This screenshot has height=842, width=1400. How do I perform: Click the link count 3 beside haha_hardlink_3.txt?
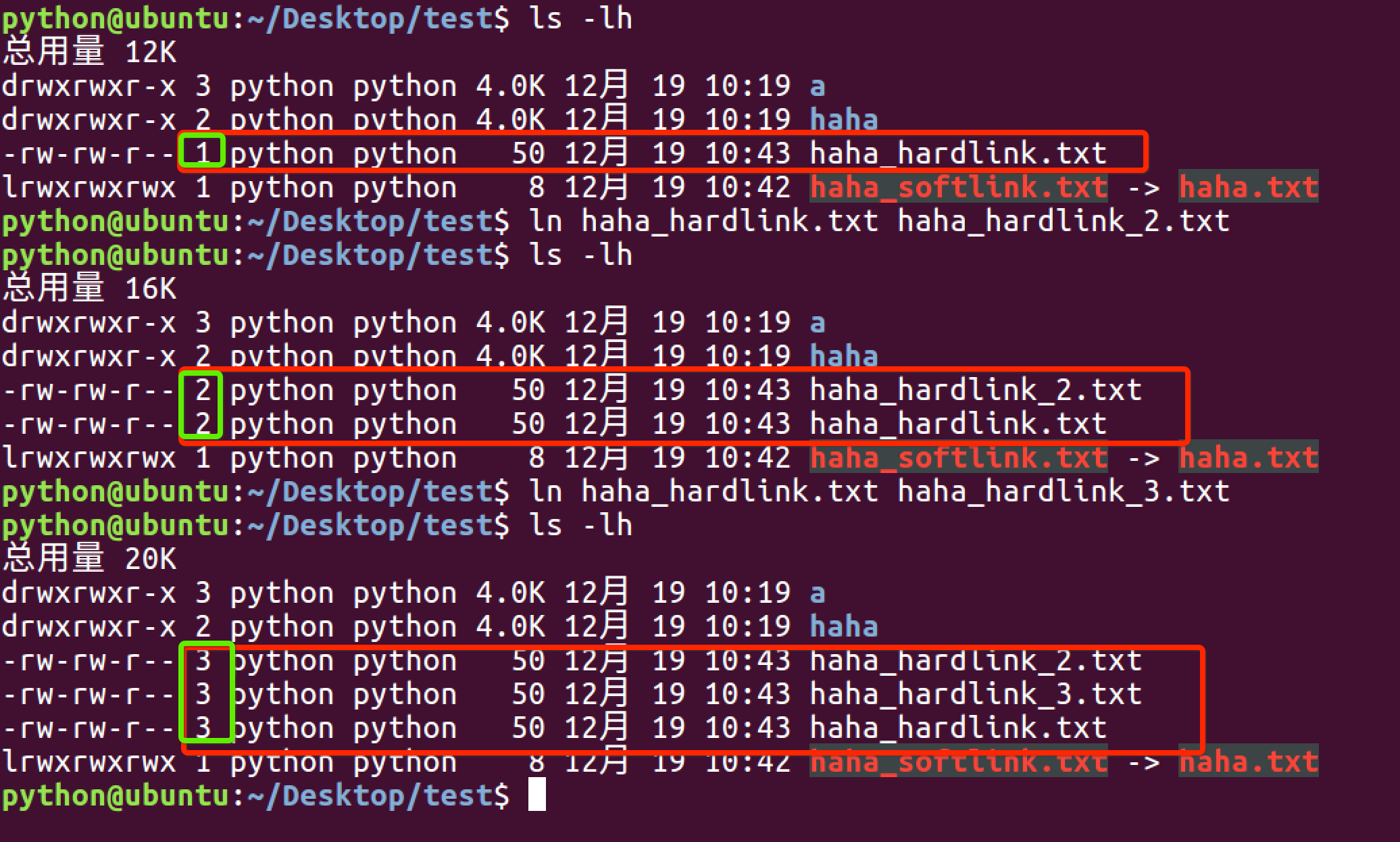(203, 694)
